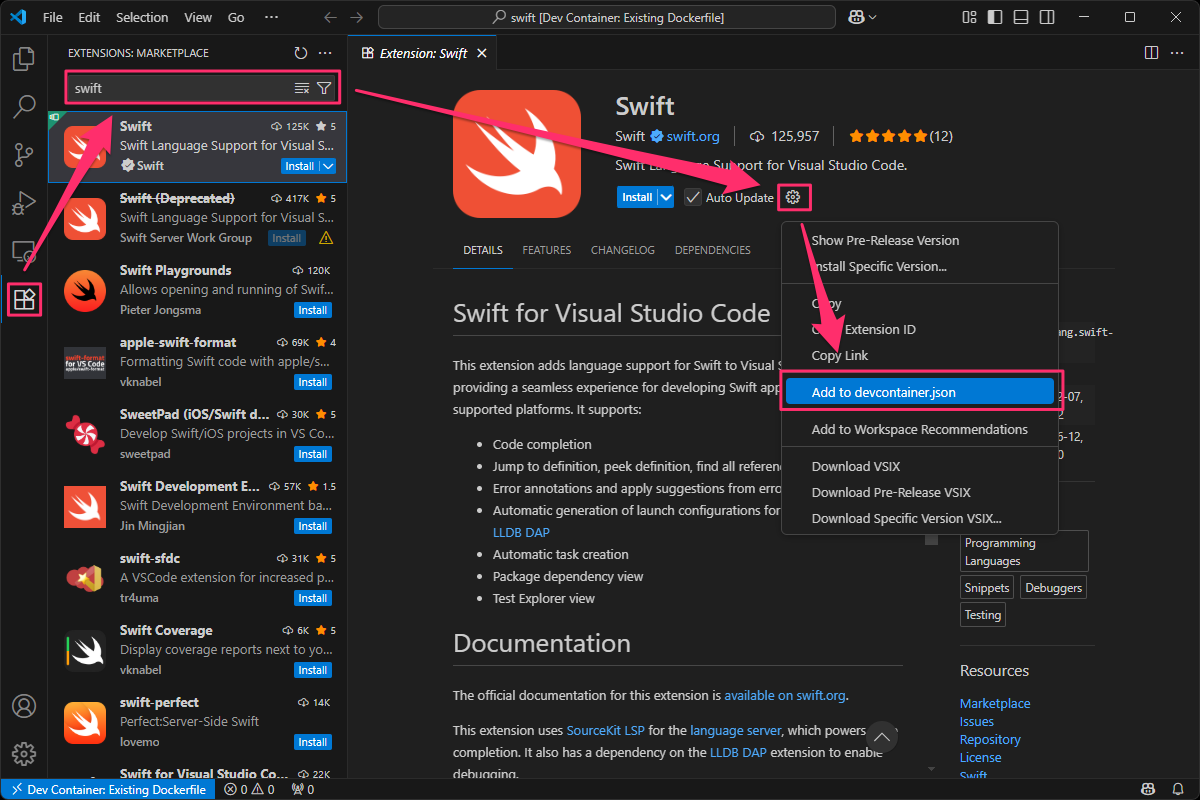Viewport: 1200px width, 800px height.
Task: Open the Source Control view
Action: pos(24,155)
